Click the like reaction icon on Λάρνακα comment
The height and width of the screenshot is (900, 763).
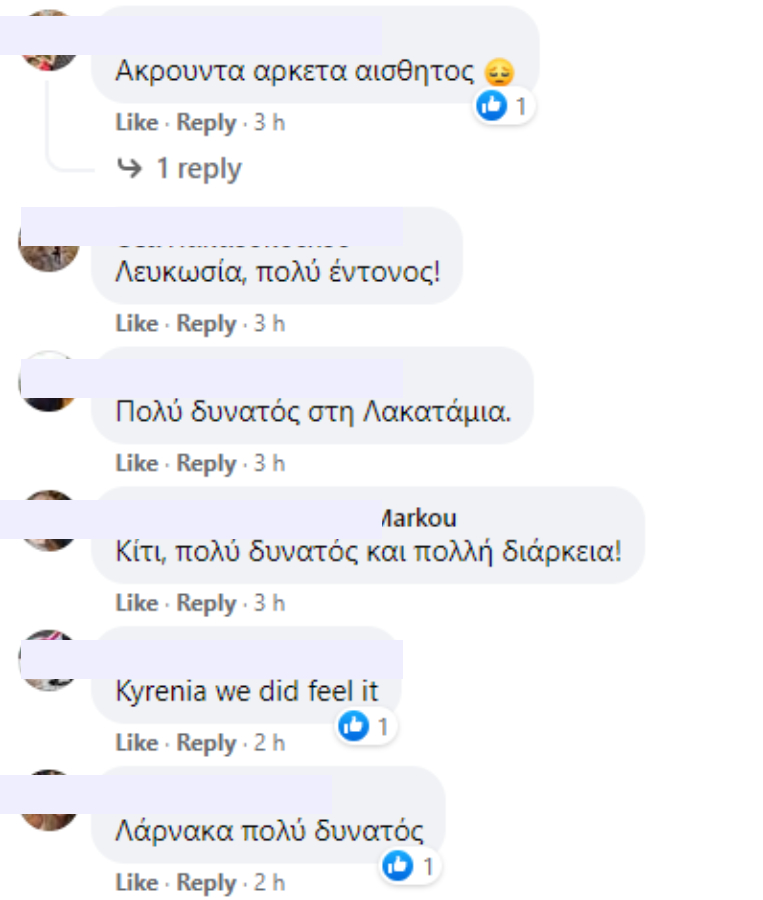pos(398,866)
